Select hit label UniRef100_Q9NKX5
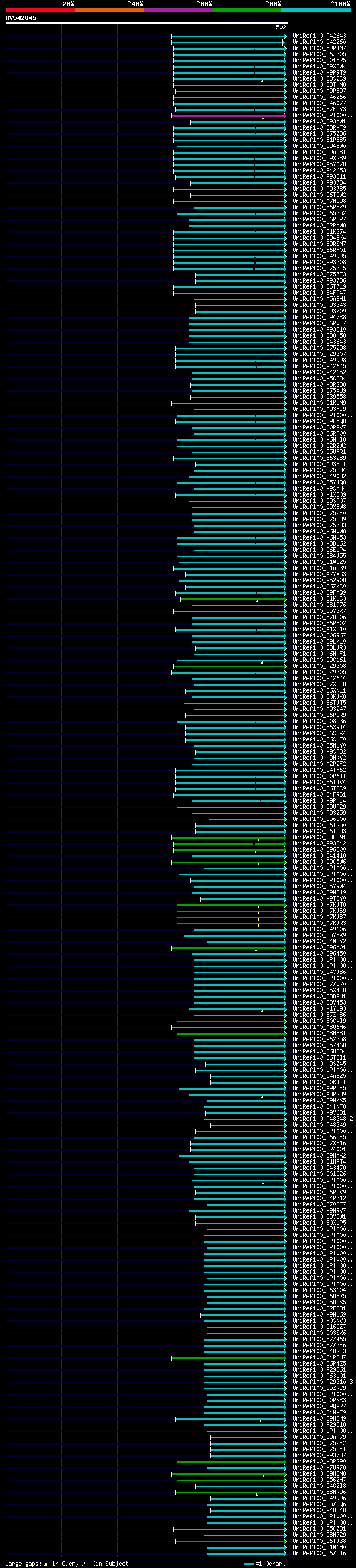The width and height of the screenshot is (356, 1568). pyautogui.click(x=319, y=1101)
